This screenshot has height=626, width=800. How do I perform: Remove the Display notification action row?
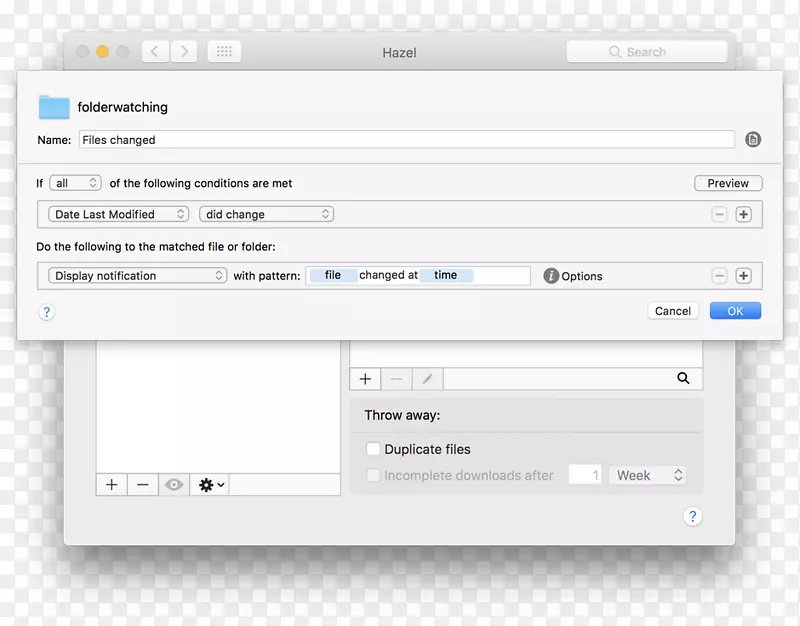[x=719, y=276]
